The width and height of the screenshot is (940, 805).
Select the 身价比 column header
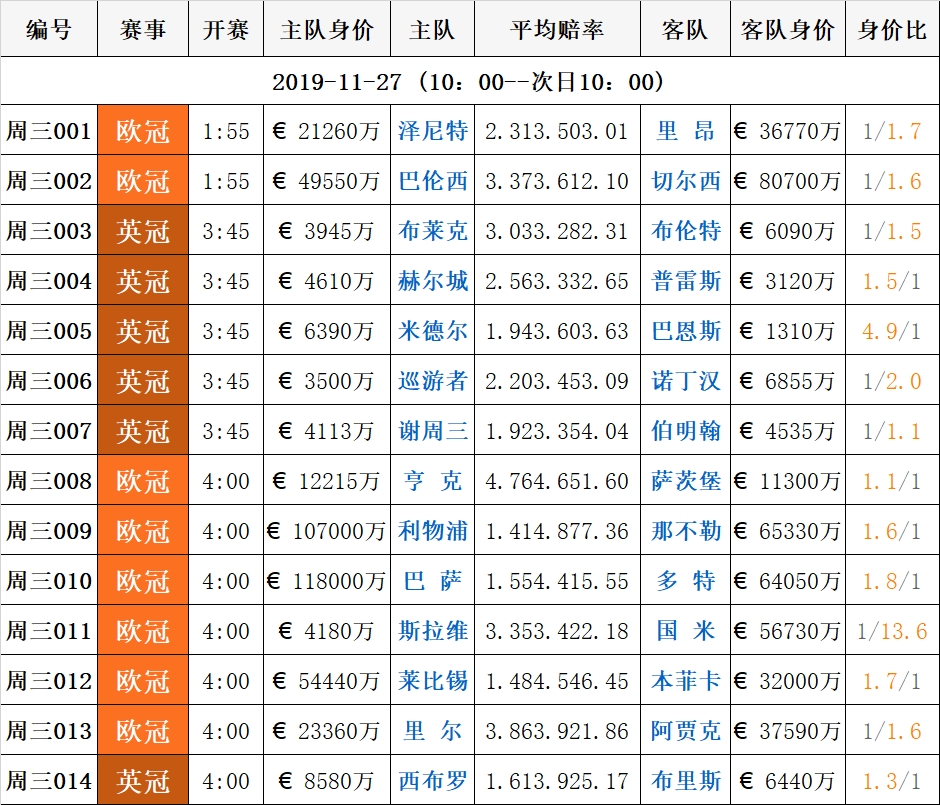892,29
